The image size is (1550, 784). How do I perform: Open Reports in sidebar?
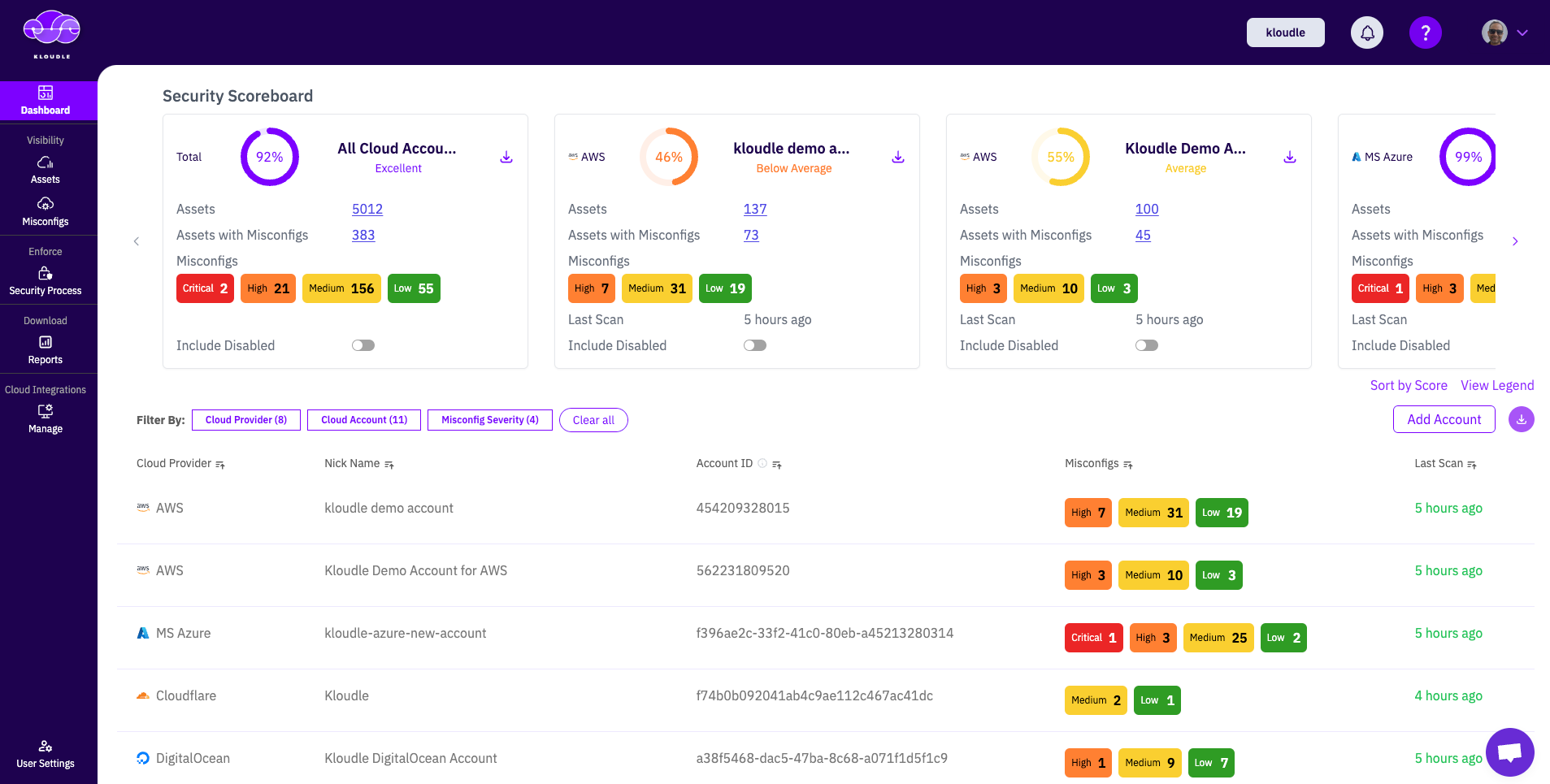(x=46, y=350)
